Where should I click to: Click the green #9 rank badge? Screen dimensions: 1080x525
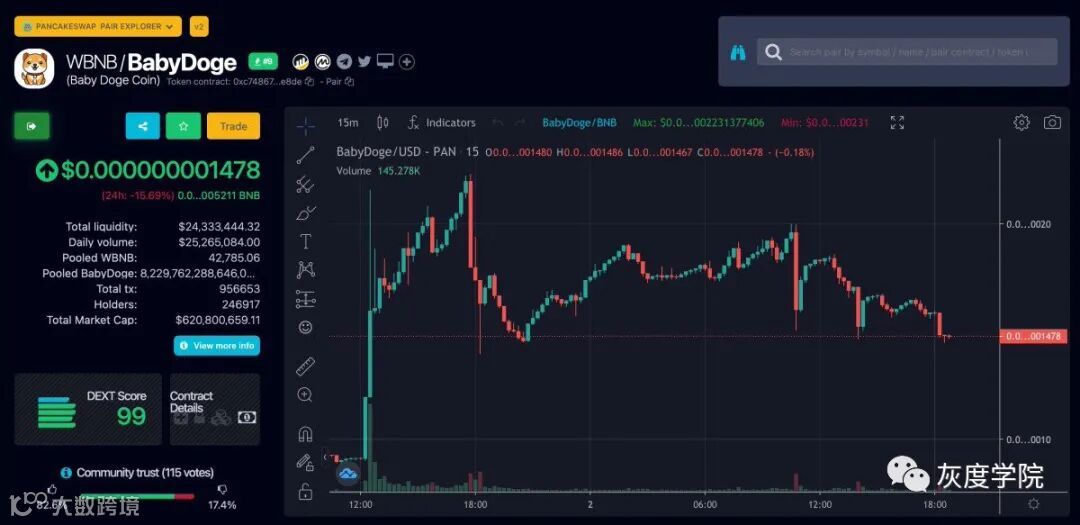point(262,62)
